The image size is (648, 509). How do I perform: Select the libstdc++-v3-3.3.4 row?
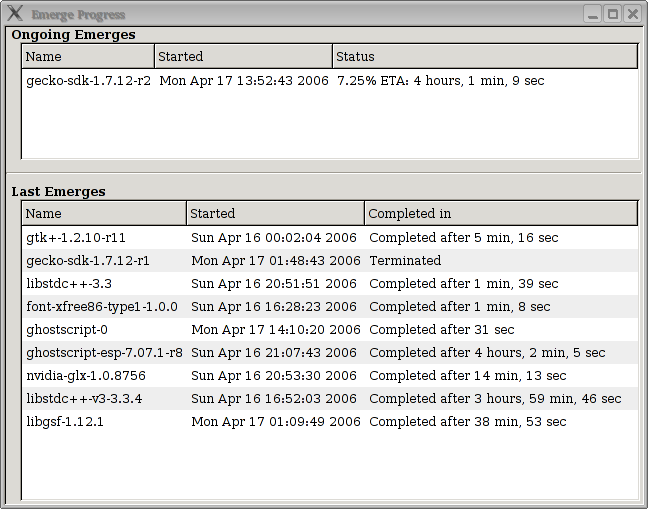330,399
